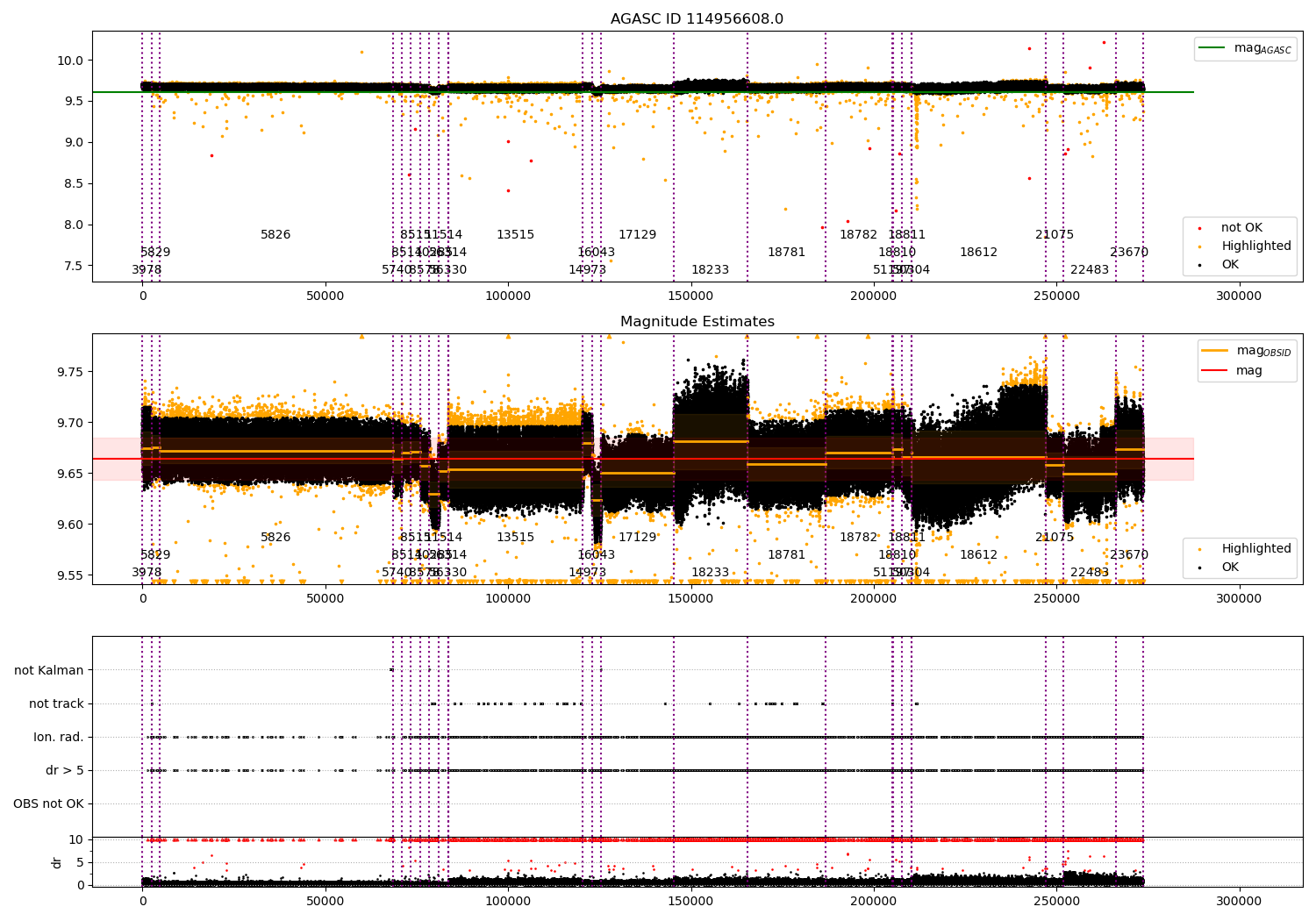This screenshot has width=1316, height=921.
Task: Click the red 'mag' legend entry in the middle plot
Action: coord(1233,371)
